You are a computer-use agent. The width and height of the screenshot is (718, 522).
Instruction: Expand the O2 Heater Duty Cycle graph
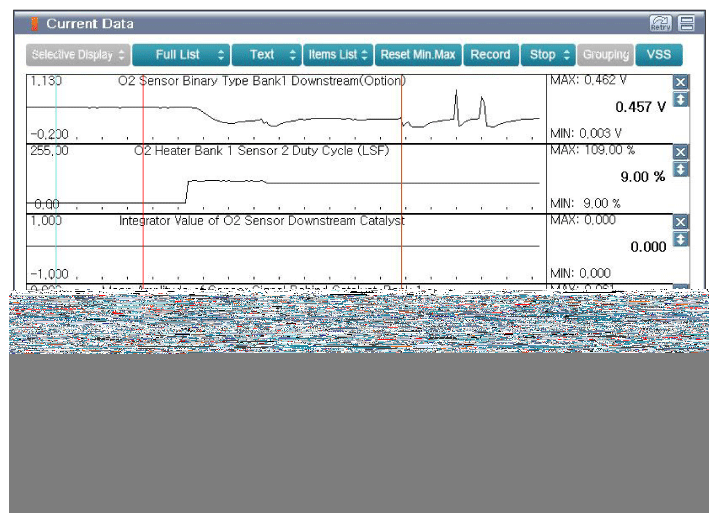click(x=681, y=169)
